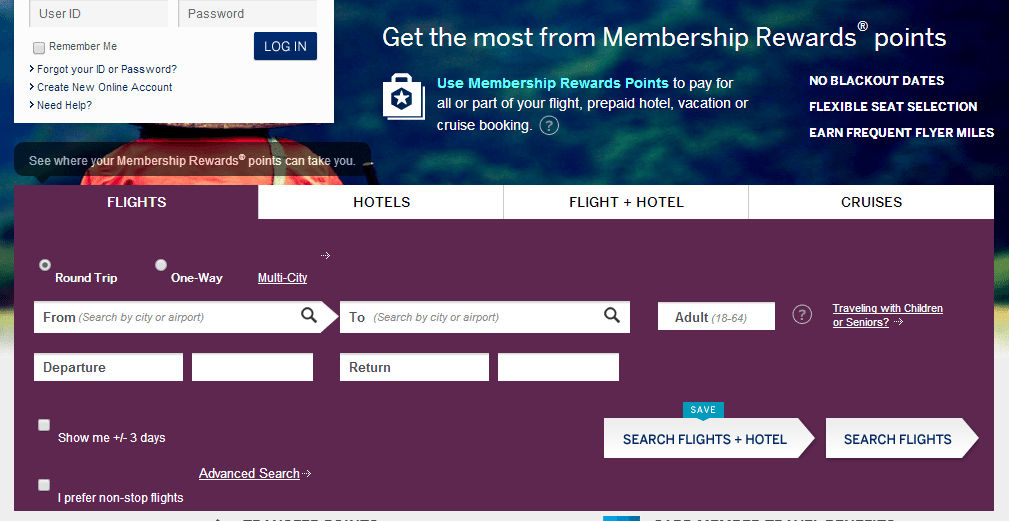Click arrow icon beside Advanced Search
This screenshot has height=521, width=1009.
click(x=307, y=473)
